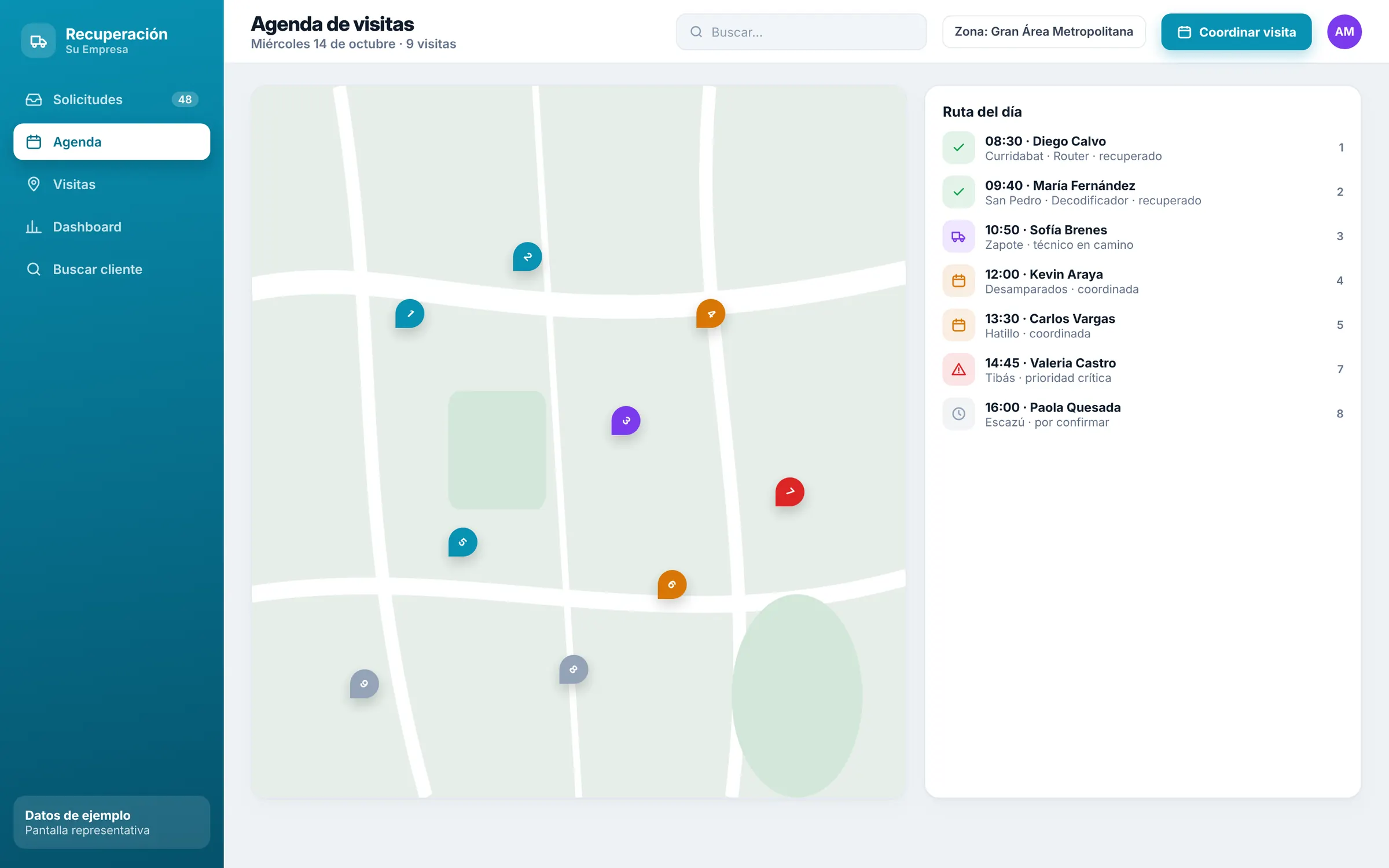Select teal map pin number 2
Viewport: 1389px width, 868px height.
tap(527, 257)
